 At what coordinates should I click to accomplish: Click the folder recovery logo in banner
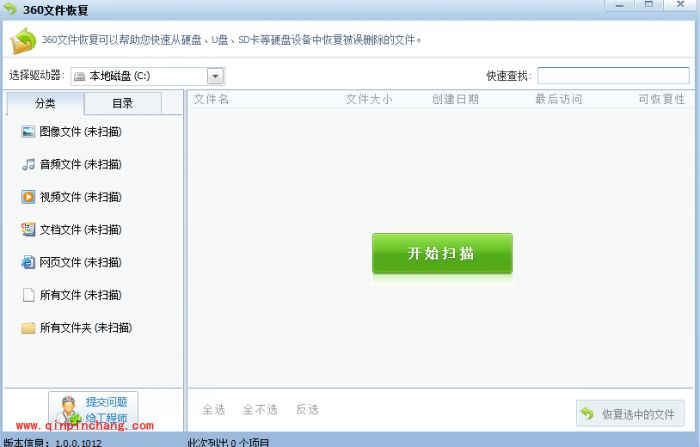(x=23, y=41)
